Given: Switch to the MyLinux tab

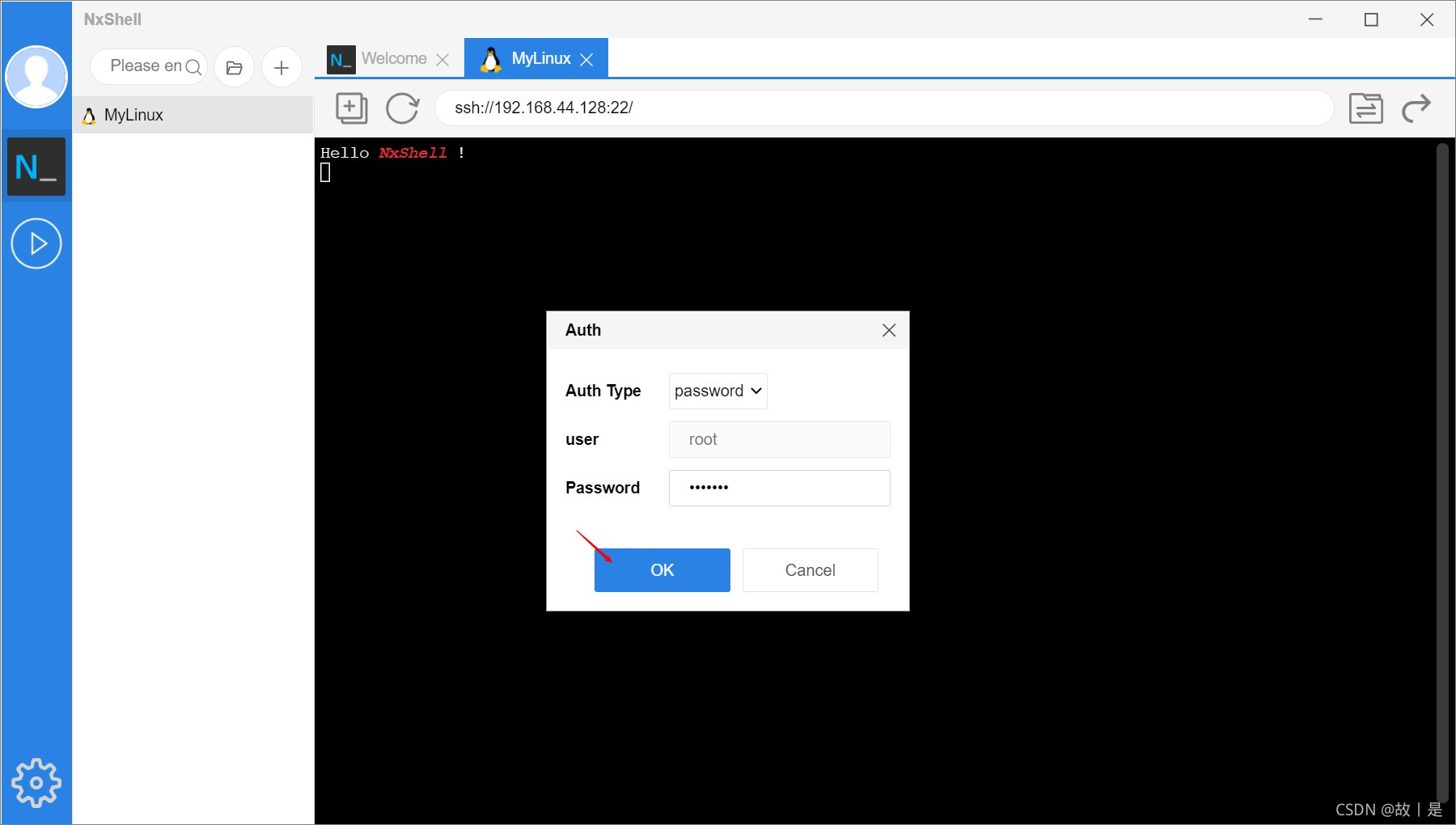Looking at the screenshot, I should [536, 58].
